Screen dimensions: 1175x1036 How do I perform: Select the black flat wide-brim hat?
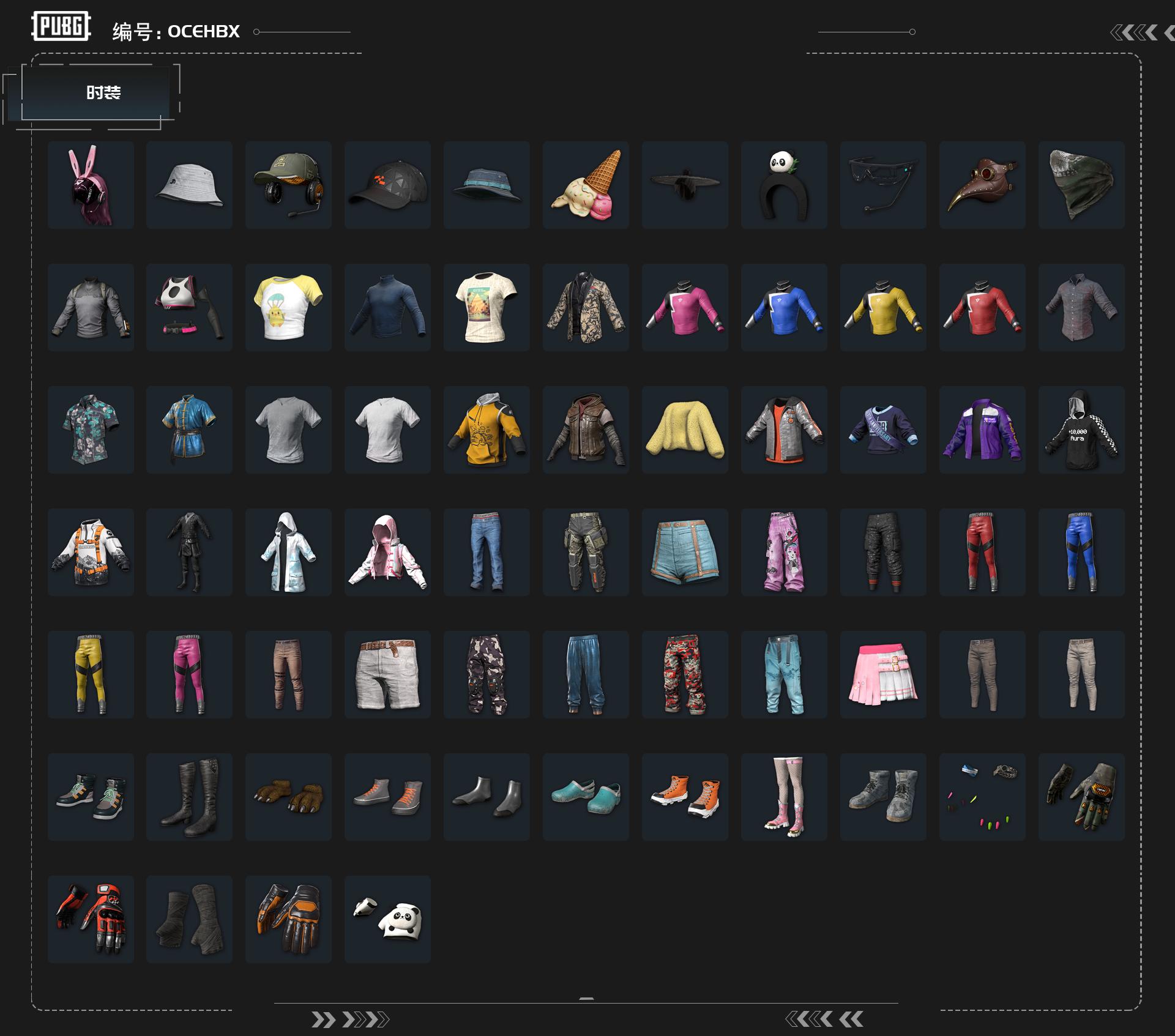pyautogui.click(x=685, y=185)
